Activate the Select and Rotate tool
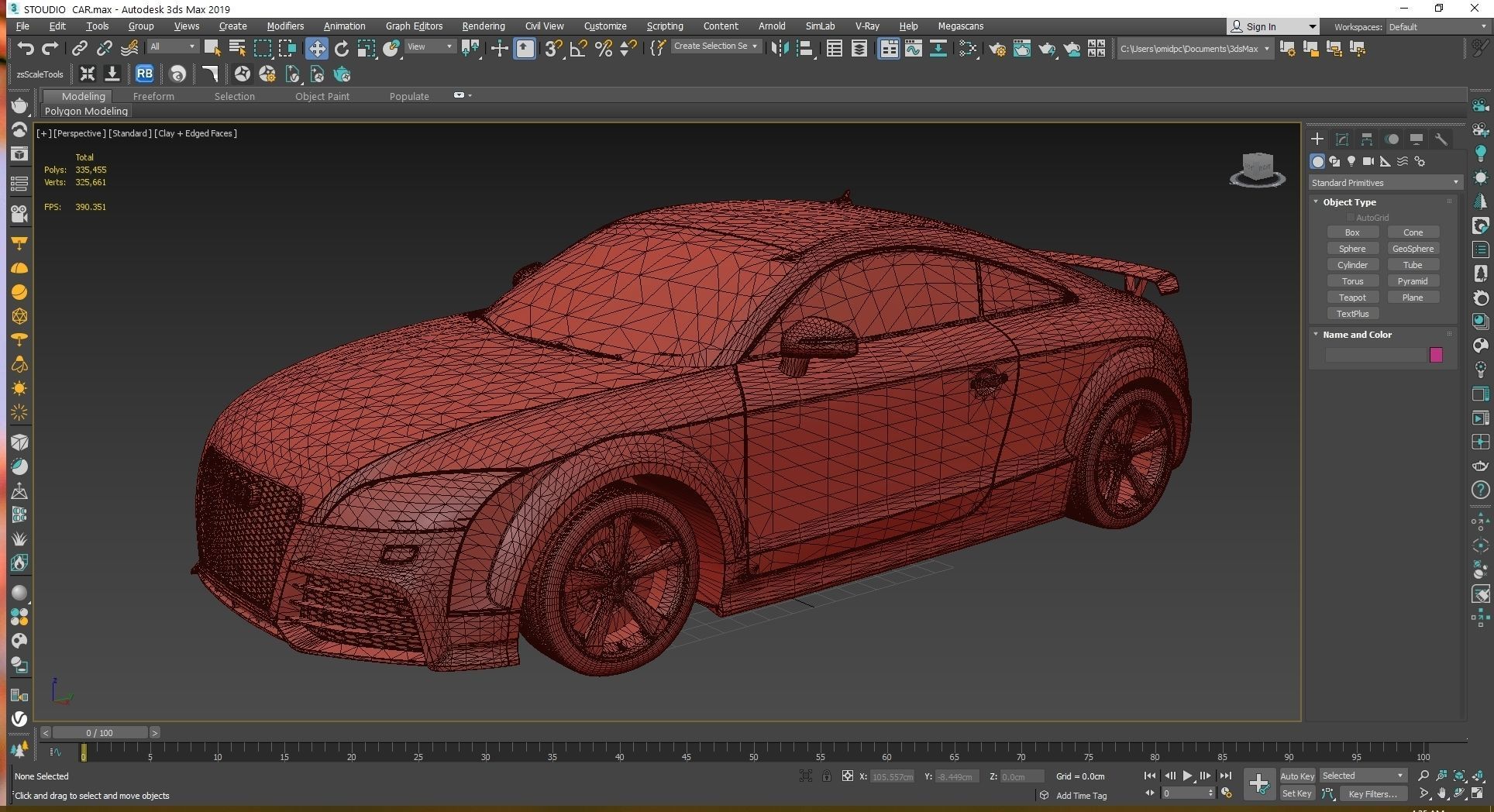 (x=342, y=49)
